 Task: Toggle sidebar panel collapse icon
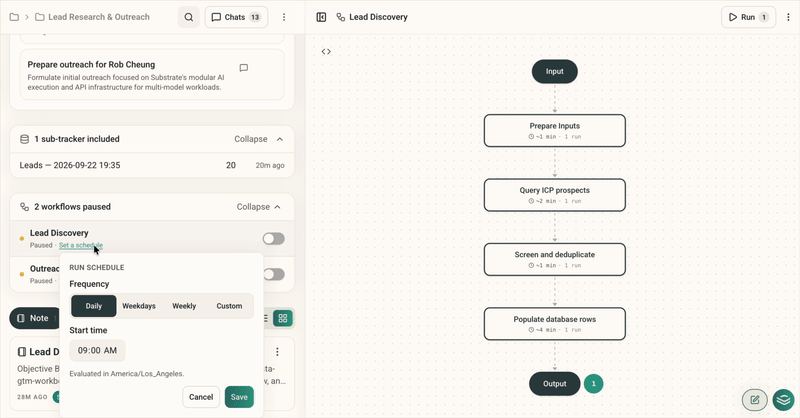tap(321, 17)
